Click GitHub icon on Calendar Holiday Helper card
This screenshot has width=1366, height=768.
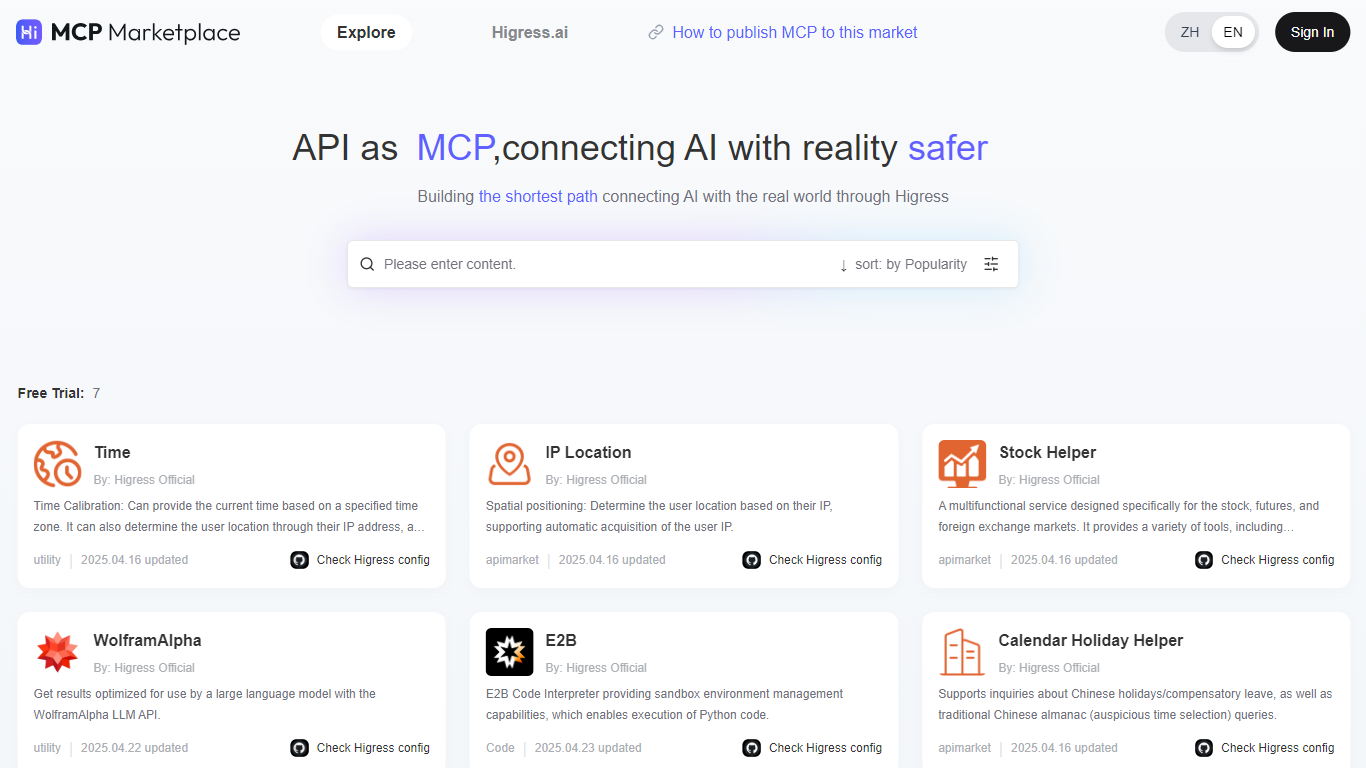(x=1204, y=748)
